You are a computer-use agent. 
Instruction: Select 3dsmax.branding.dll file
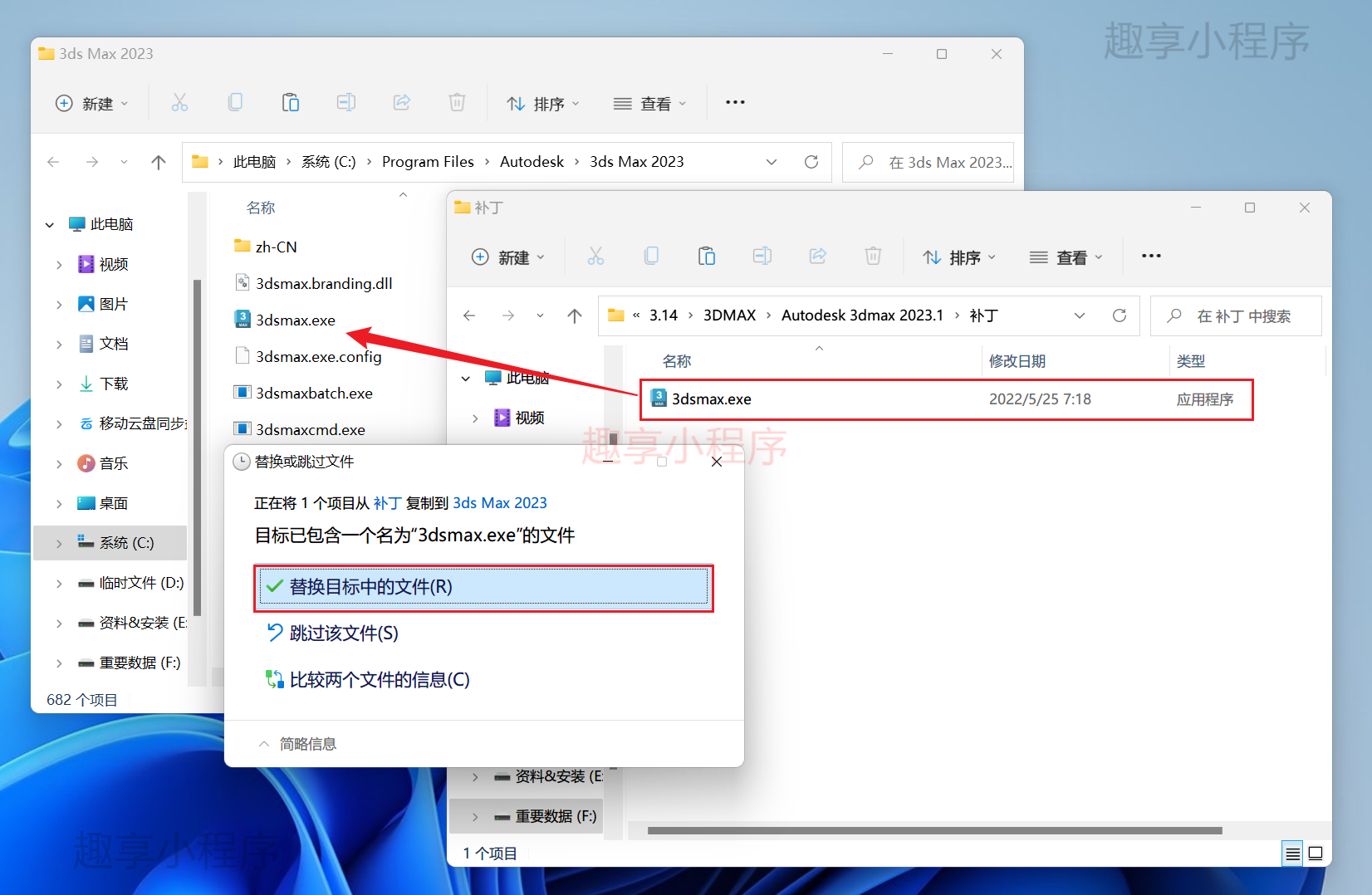(x=324, y=283)
